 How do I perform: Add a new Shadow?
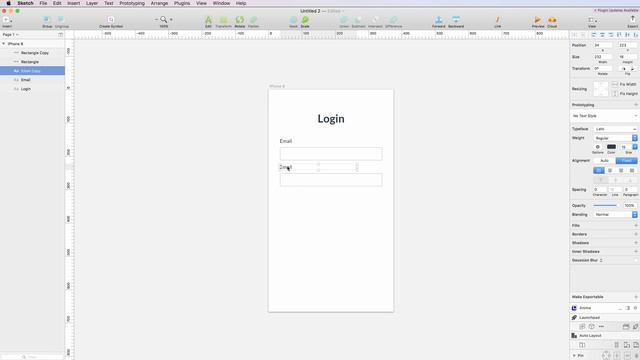[x=636, y=242]
